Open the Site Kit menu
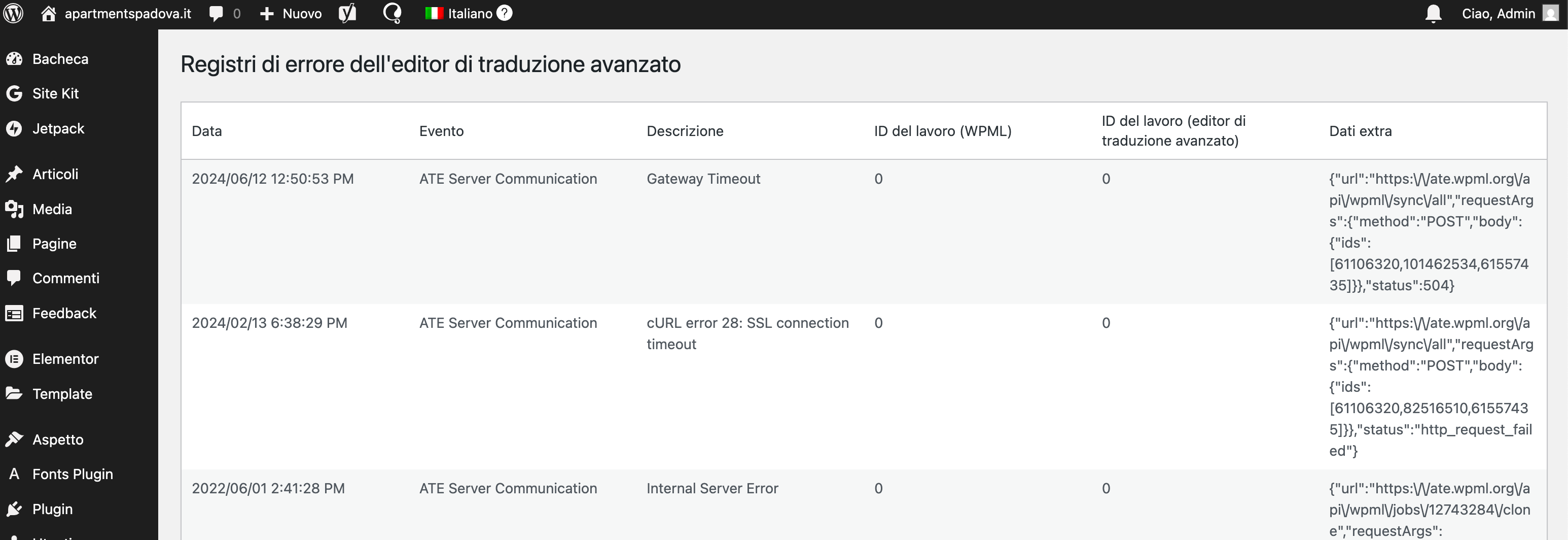 coord(55,93)
